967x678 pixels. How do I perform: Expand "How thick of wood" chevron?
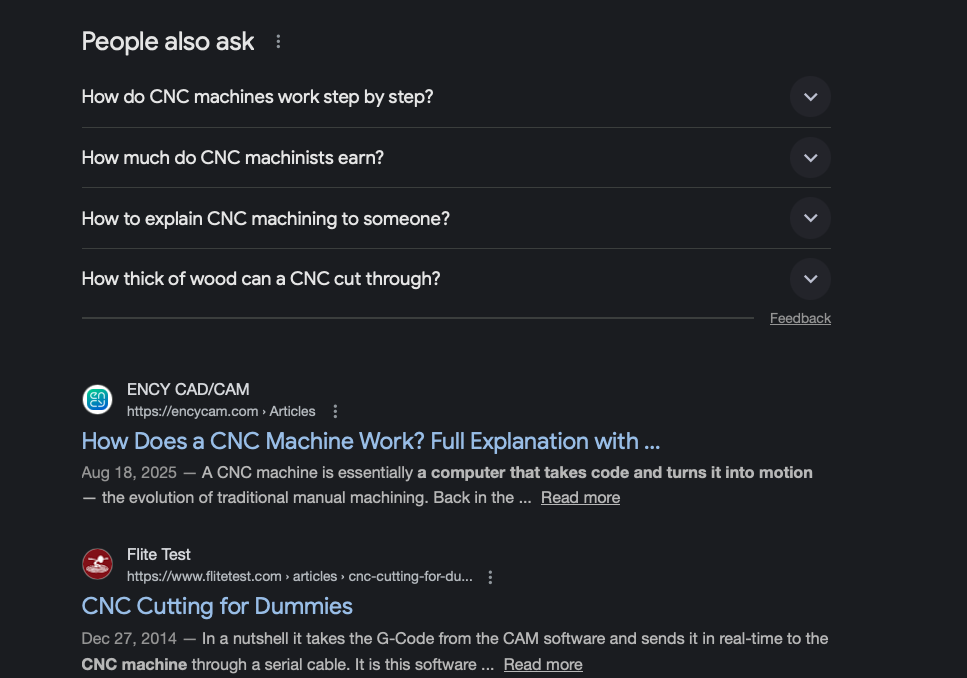click(810, 279)
